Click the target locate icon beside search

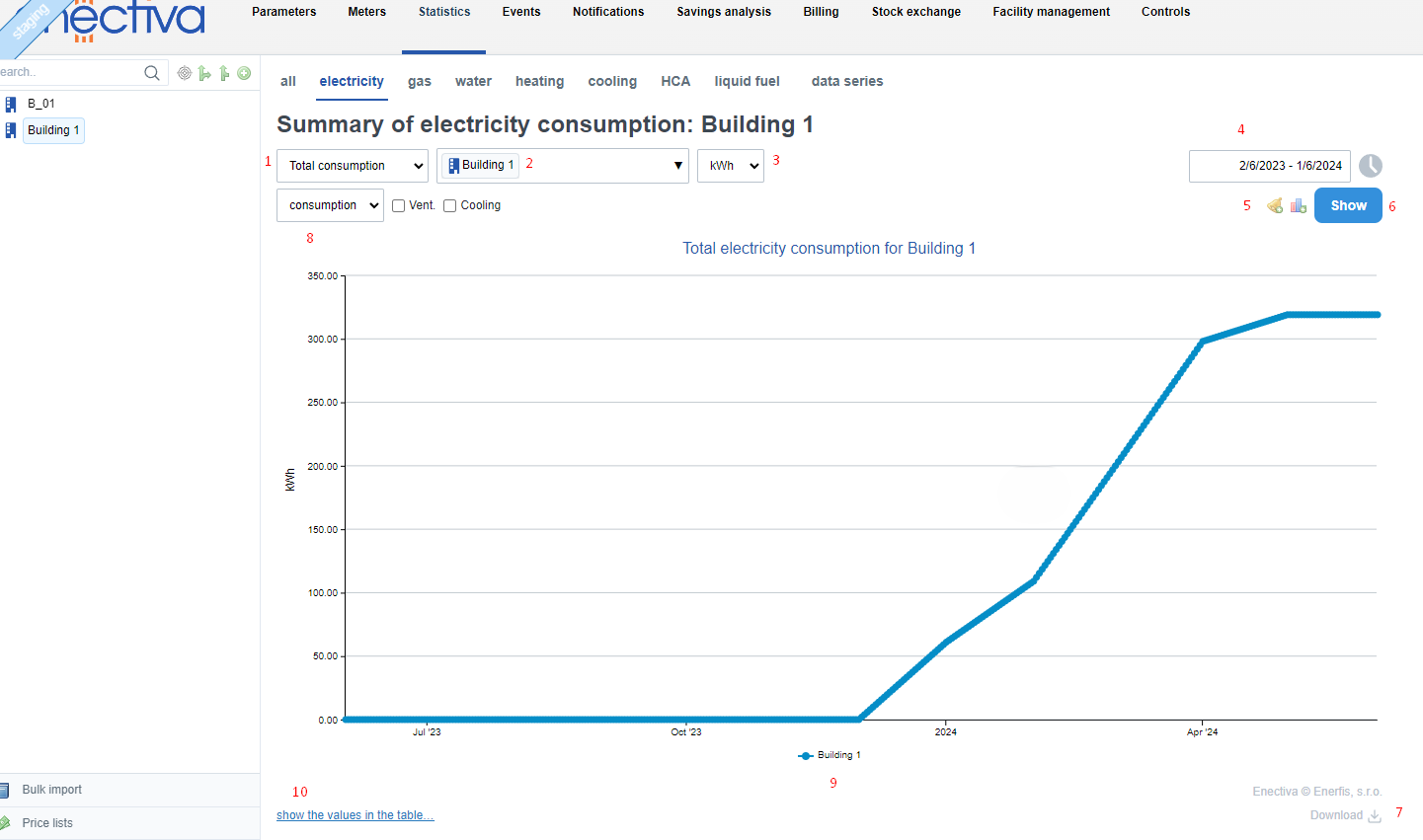coord(184,73)
